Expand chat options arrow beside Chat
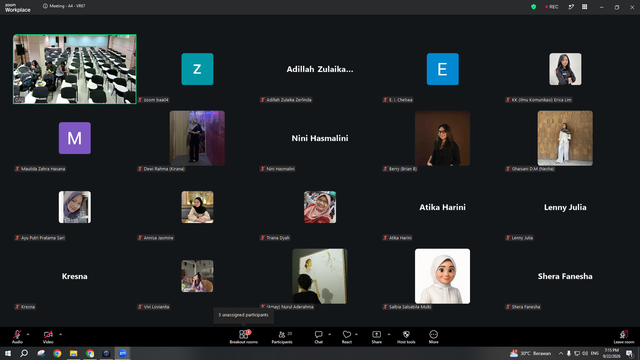Image resolution: width=640 pixels, height=360 pixels. pos(329,334)
